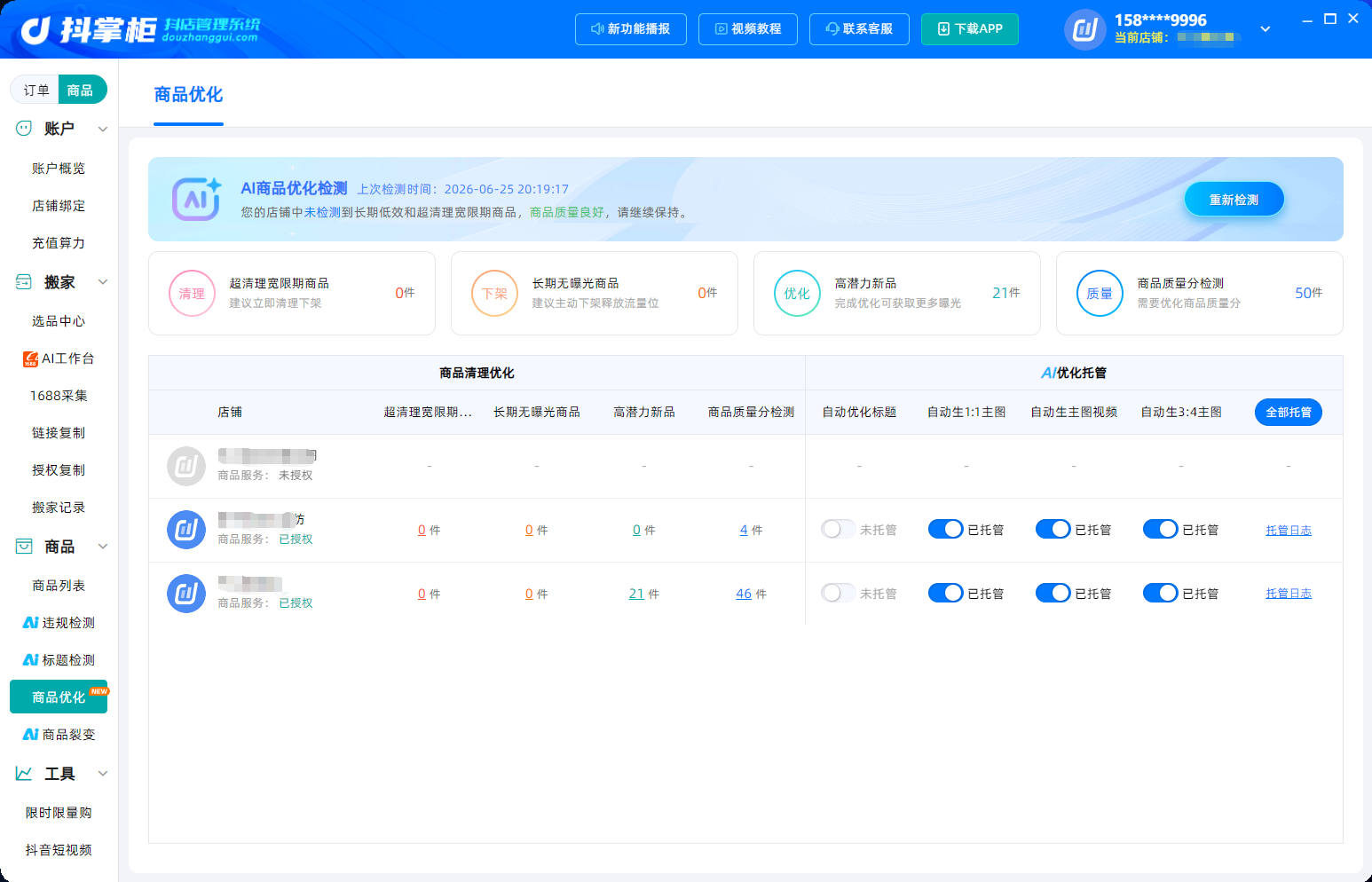The height and width of the screenshot is (882, 1372).
Task: Click the gray avatar of the 未授权 store
Action: tap(186, 466)
